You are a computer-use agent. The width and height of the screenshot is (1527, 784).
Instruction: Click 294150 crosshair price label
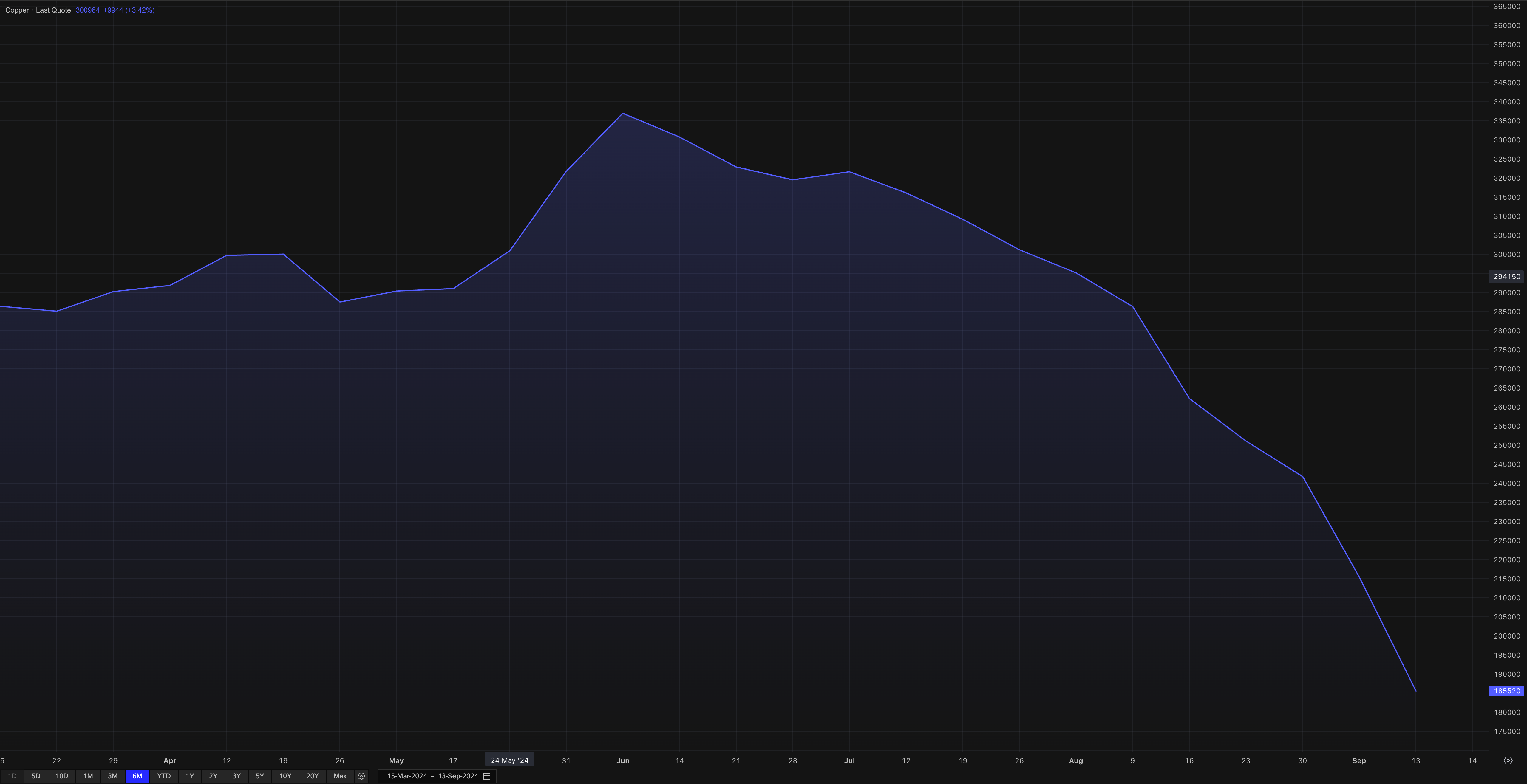(1506, 277)
